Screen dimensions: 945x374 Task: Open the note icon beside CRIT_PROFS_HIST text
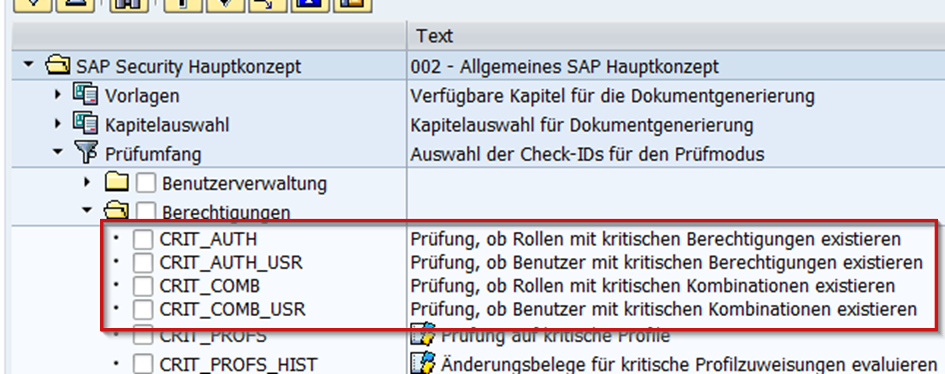pyautogui.click(x=423, y=363)
